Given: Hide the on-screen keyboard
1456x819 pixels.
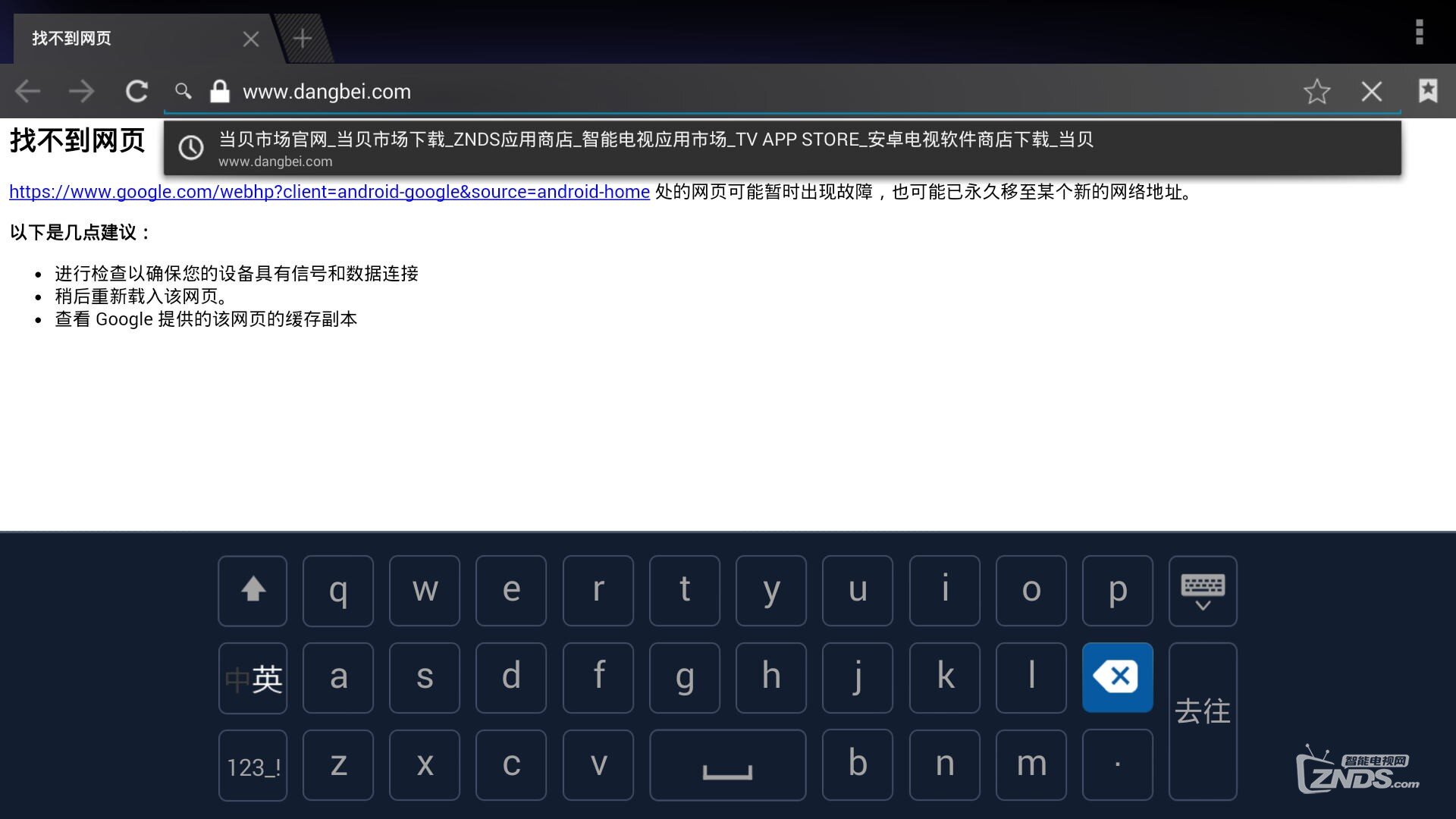Looking at the screenshot, I should tap(1202, 591).
